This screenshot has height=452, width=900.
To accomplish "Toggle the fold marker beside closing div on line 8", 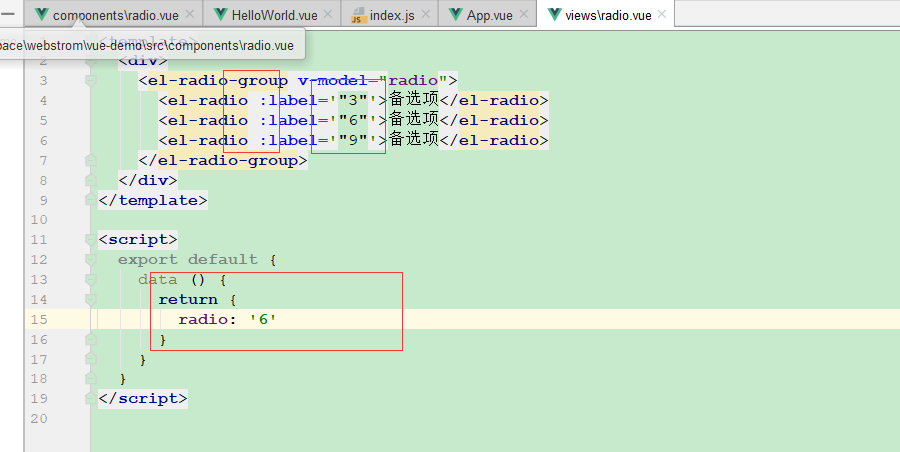I will pyautogui.click(x=91, y=180).
